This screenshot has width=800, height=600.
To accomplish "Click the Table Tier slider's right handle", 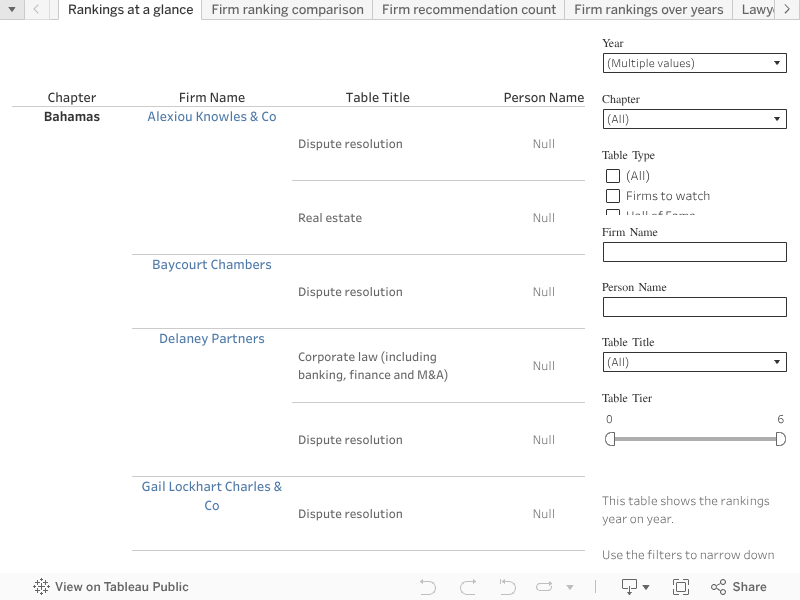I will pos(781,439).
